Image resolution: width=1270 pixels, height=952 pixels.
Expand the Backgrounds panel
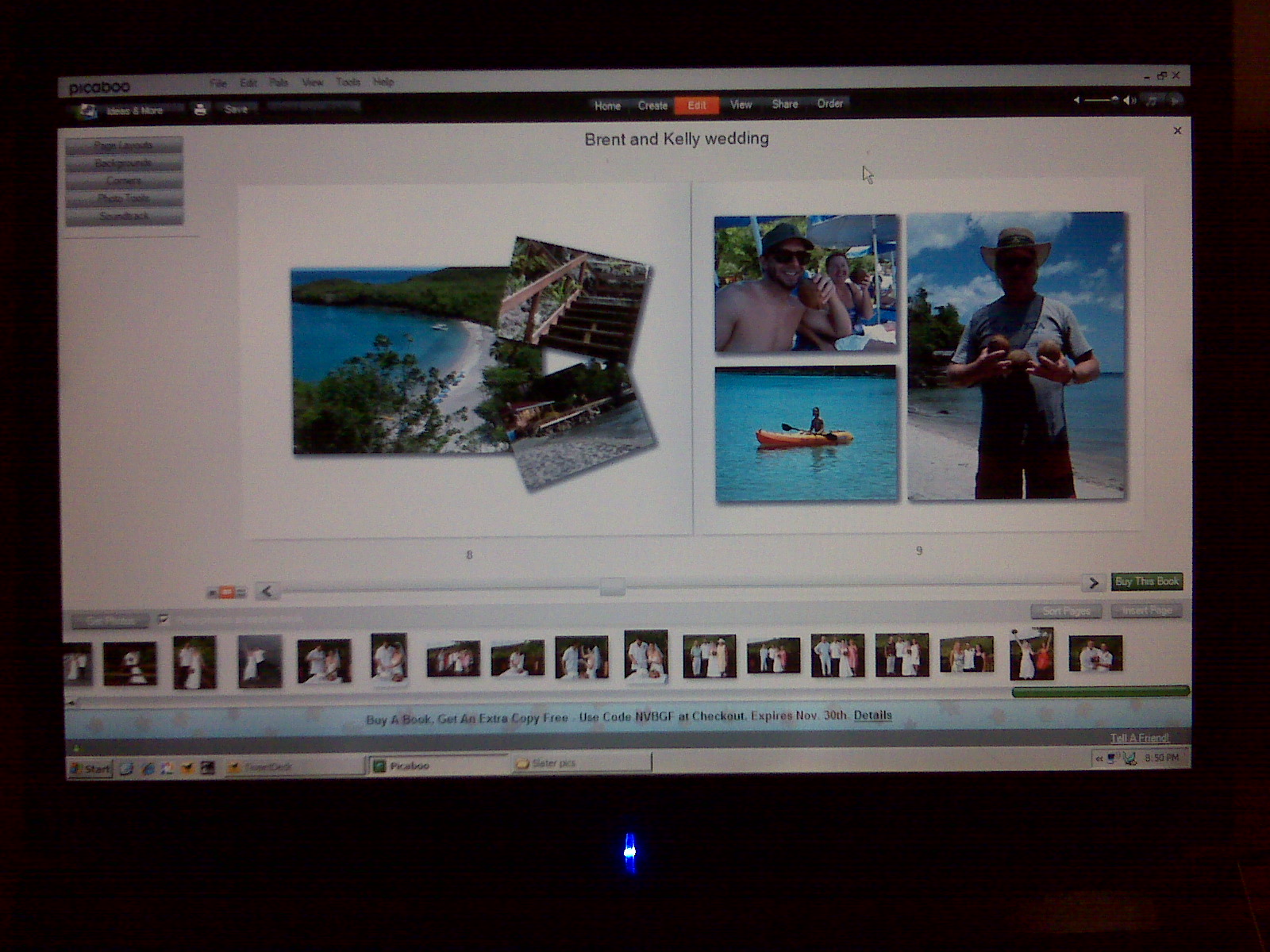124,163
